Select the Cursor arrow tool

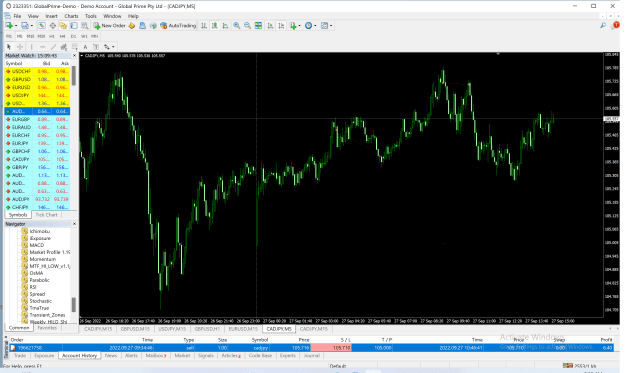coord(9,47)
